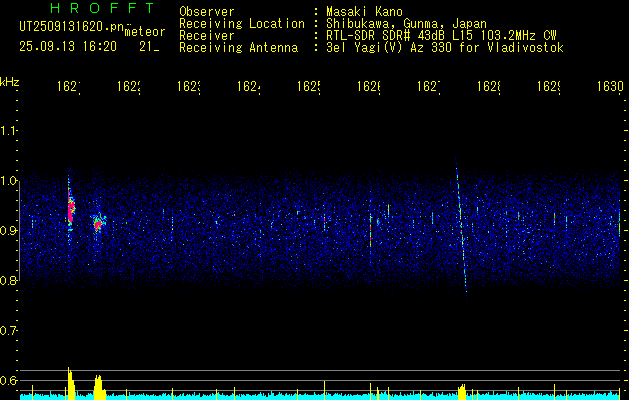This screenshot has height=400, width=629.
Task: Click the 3el Yagi antenna description
Action: tap(445, 48)
